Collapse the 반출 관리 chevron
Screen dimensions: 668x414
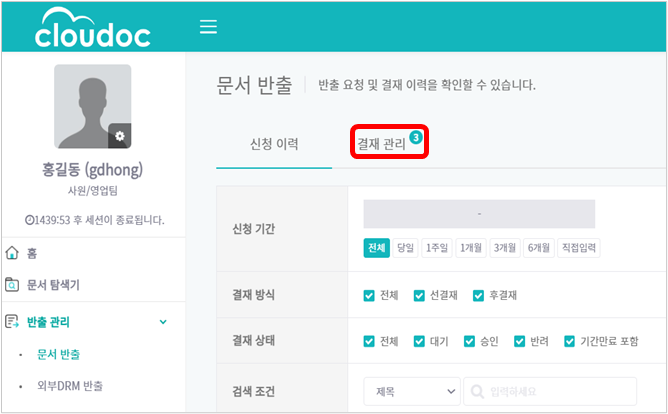pos(163,322)
